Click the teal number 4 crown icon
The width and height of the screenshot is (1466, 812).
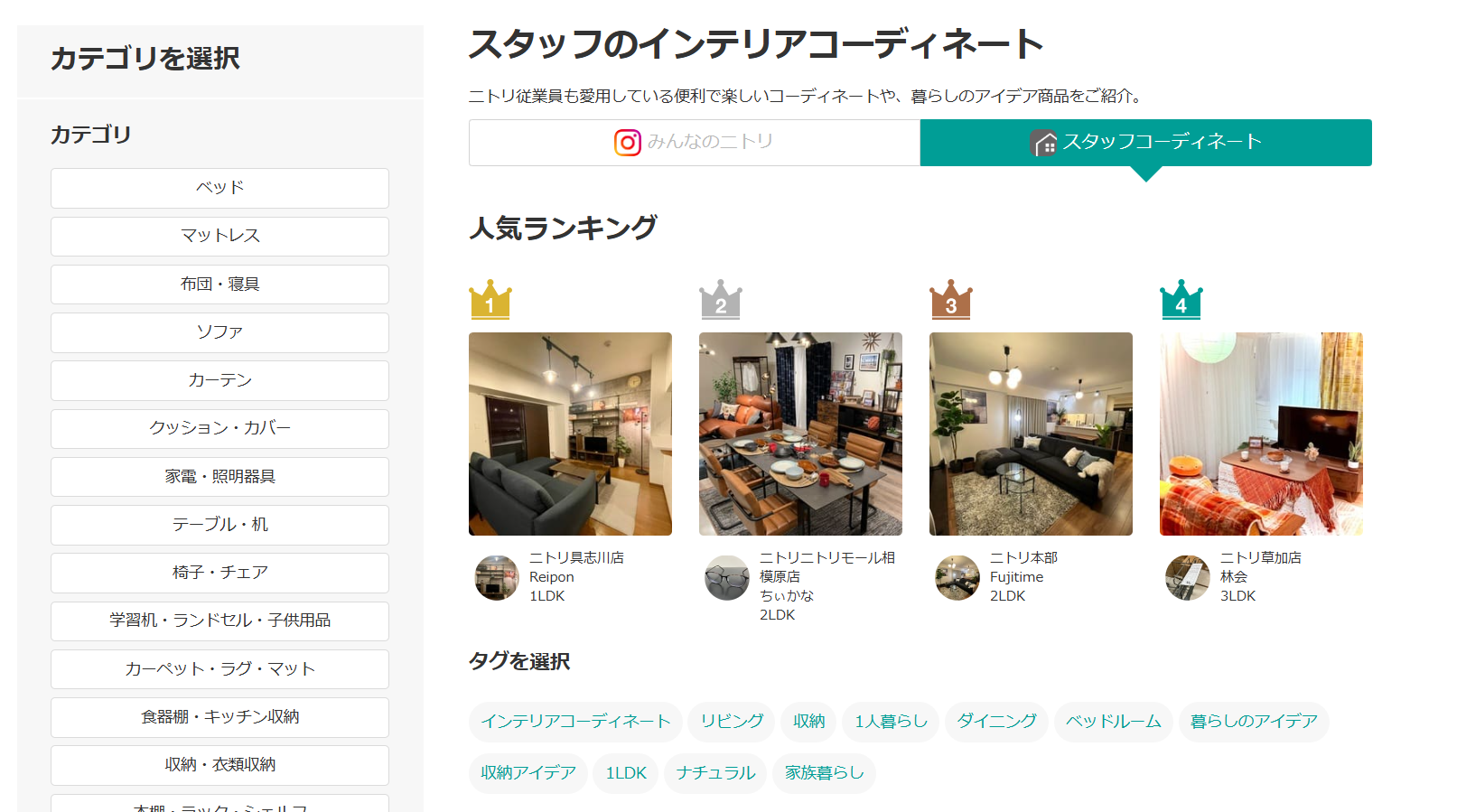pos(1181,299)
